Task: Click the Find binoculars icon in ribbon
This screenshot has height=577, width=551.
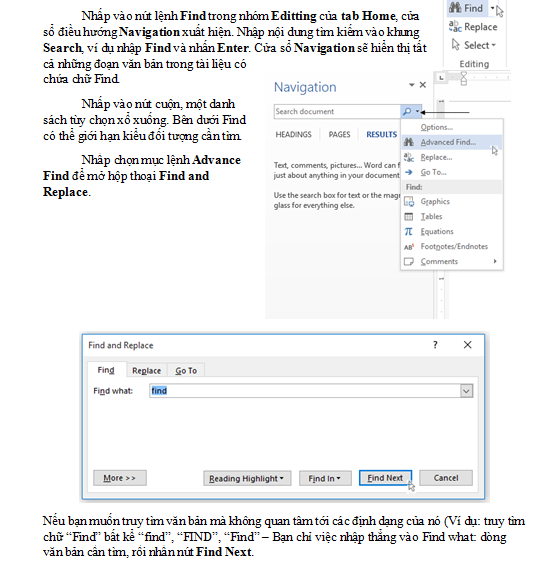Action: point(455,7)
